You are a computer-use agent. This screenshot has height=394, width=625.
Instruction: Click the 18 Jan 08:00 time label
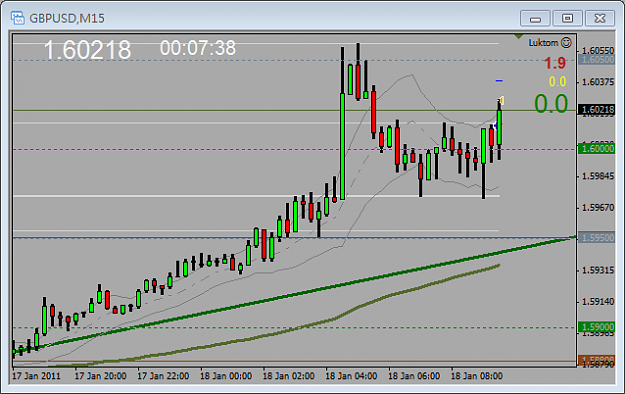tap(476, 376)
